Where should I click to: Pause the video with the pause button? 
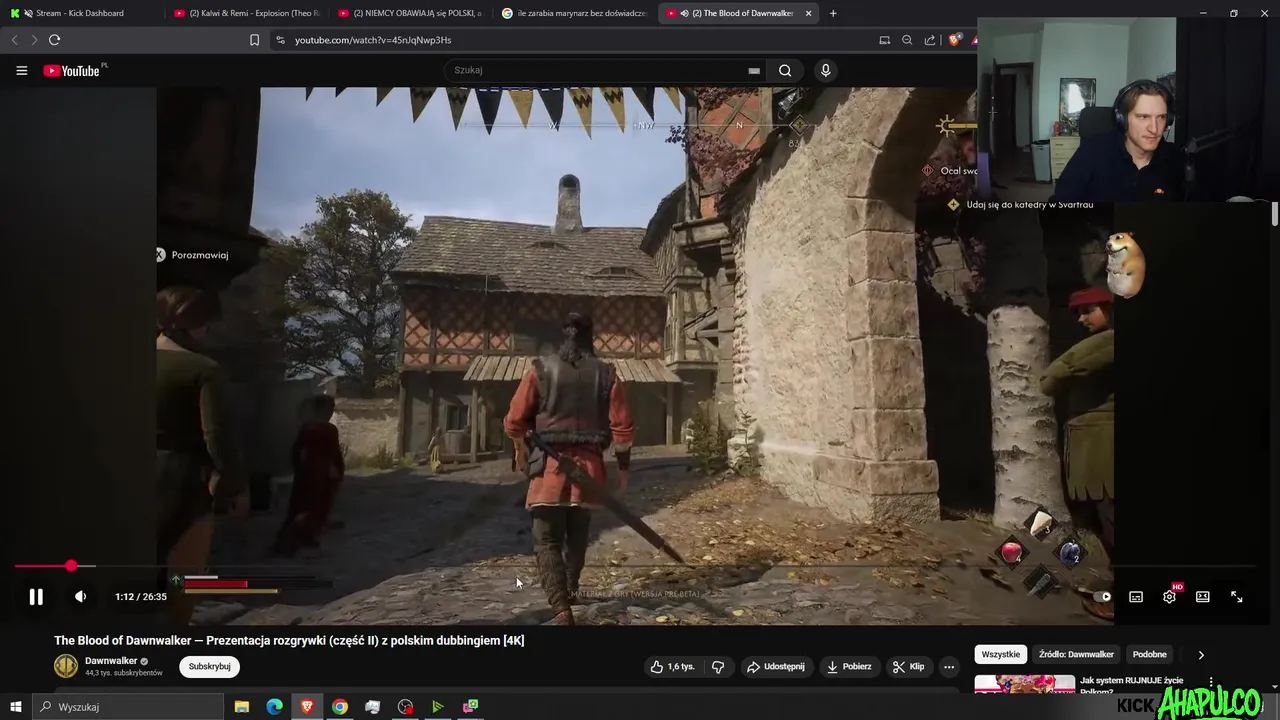tap(36, 597)
